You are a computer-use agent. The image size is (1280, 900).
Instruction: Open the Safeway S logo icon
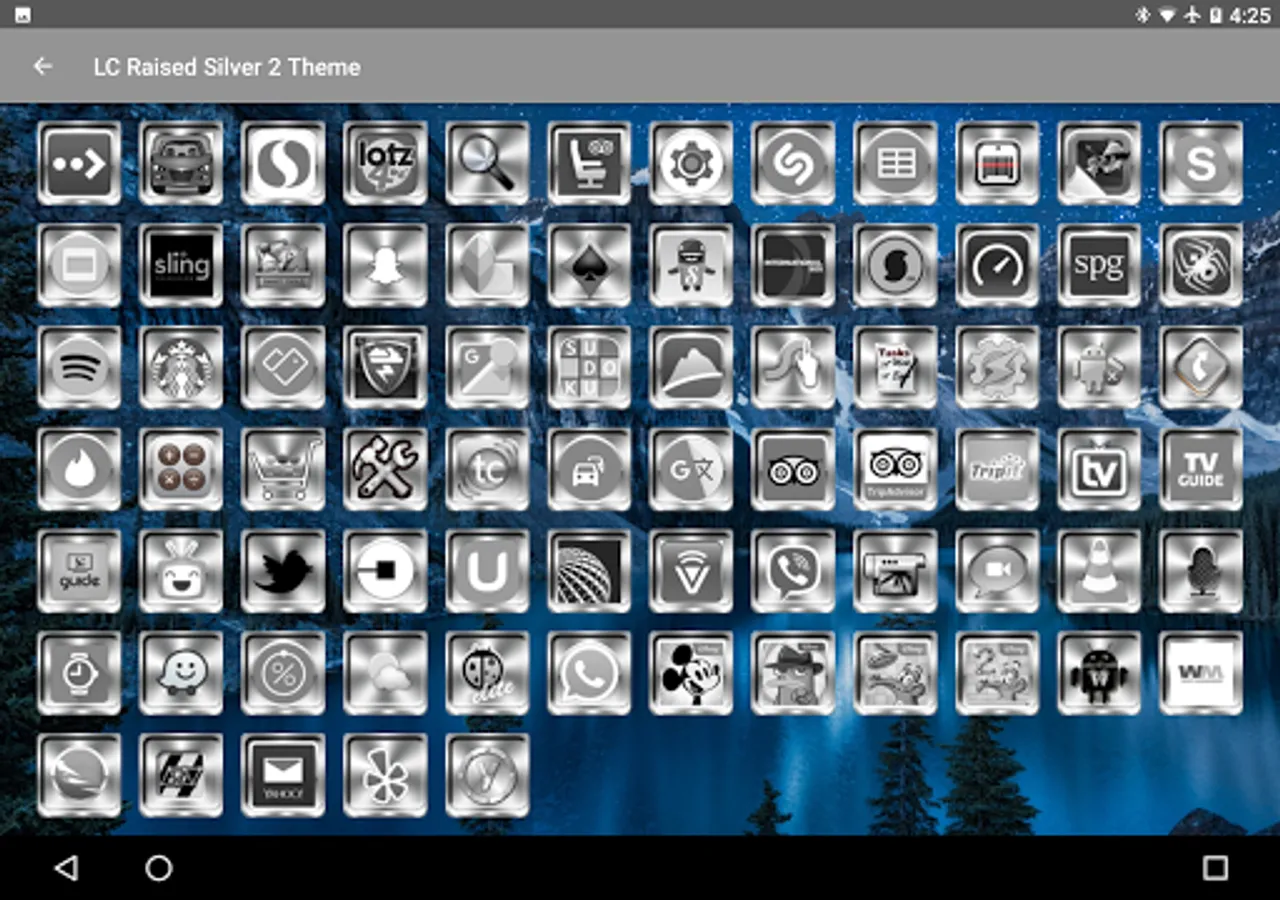(283, 163)
